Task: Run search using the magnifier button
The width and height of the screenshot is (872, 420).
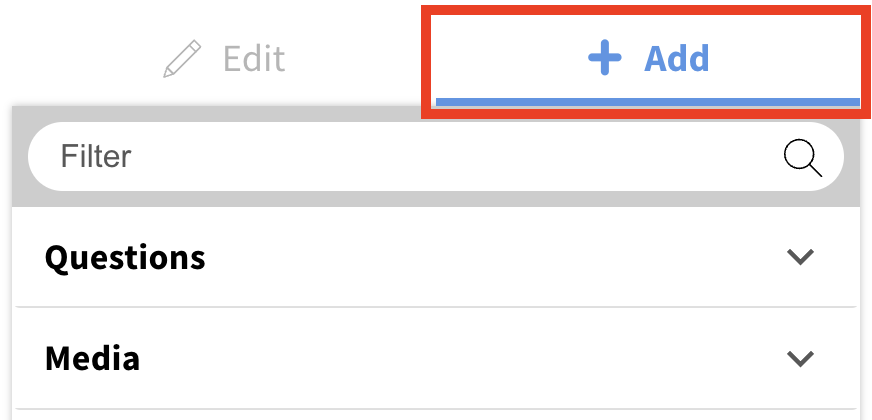Action: coord(802,159)
